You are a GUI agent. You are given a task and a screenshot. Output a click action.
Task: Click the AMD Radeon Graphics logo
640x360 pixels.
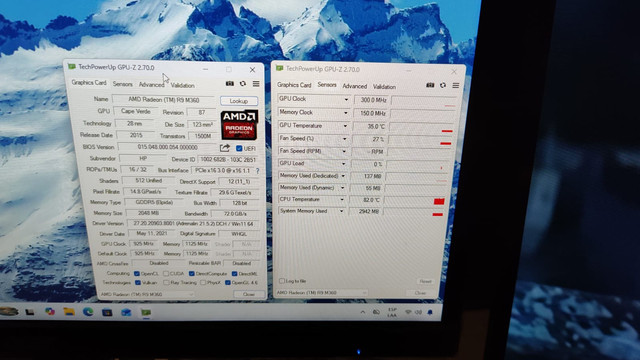pos(239,124)
